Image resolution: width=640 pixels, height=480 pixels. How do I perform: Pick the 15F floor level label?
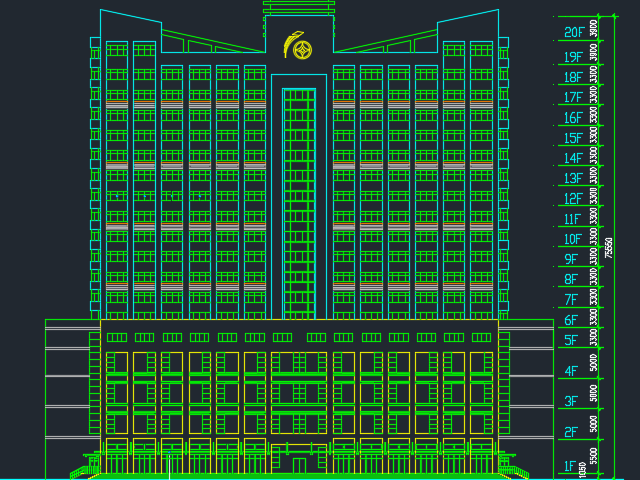(x=573, y=138)
